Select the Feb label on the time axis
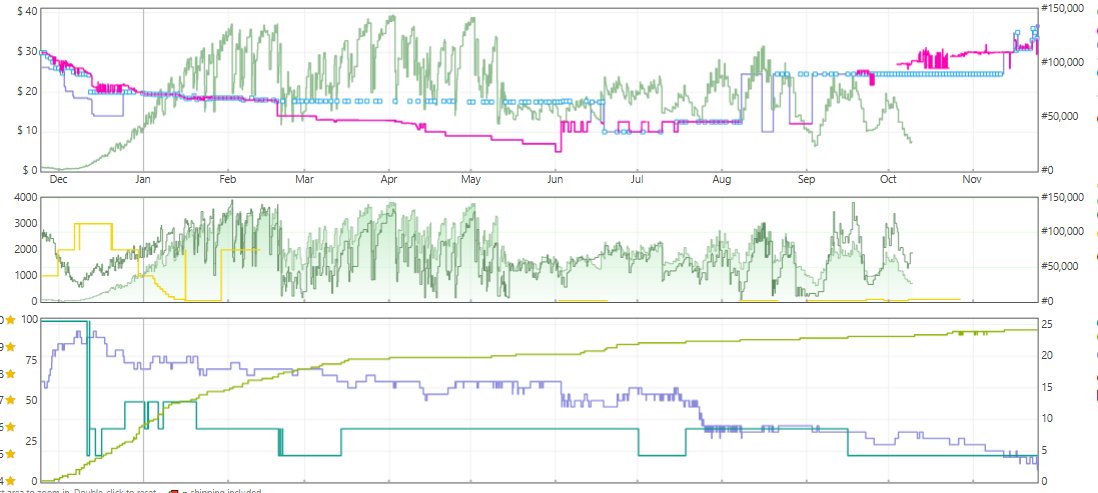The image size is (1098, 493). [228, 180]
